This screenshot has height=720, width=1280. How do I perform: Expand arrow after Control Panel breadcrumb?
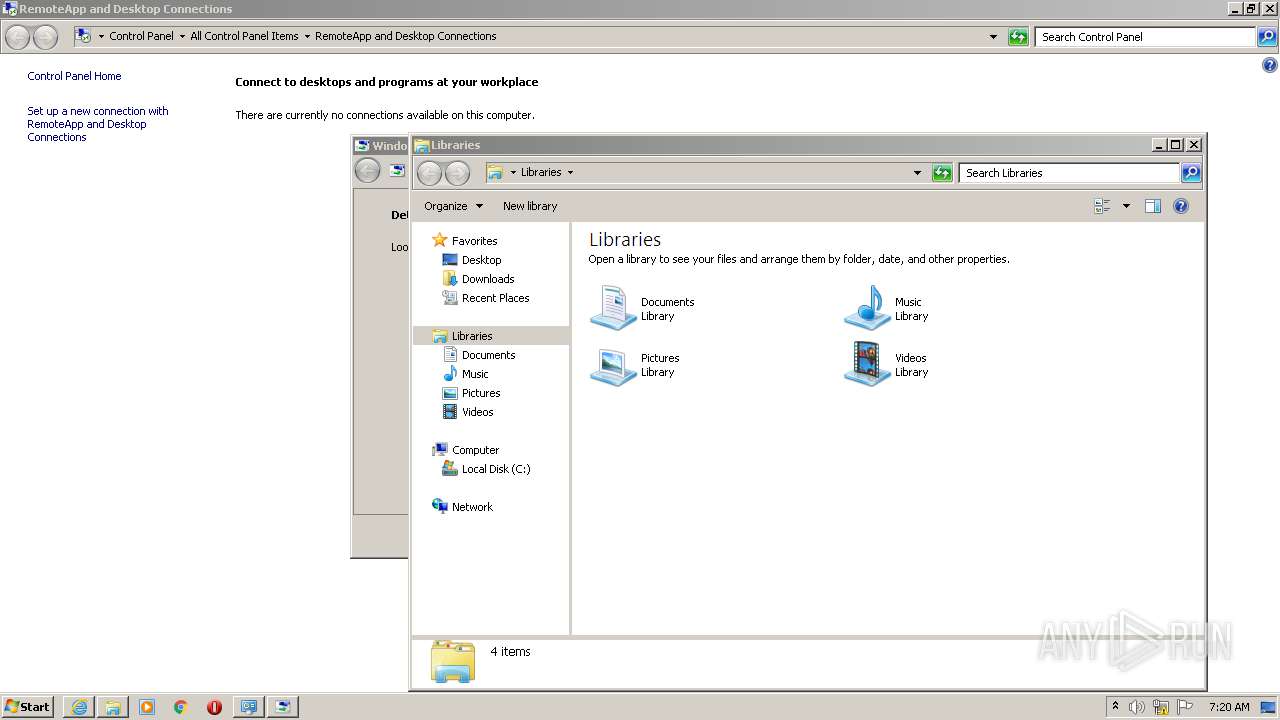pyautogui.click(x=182, y=36)
